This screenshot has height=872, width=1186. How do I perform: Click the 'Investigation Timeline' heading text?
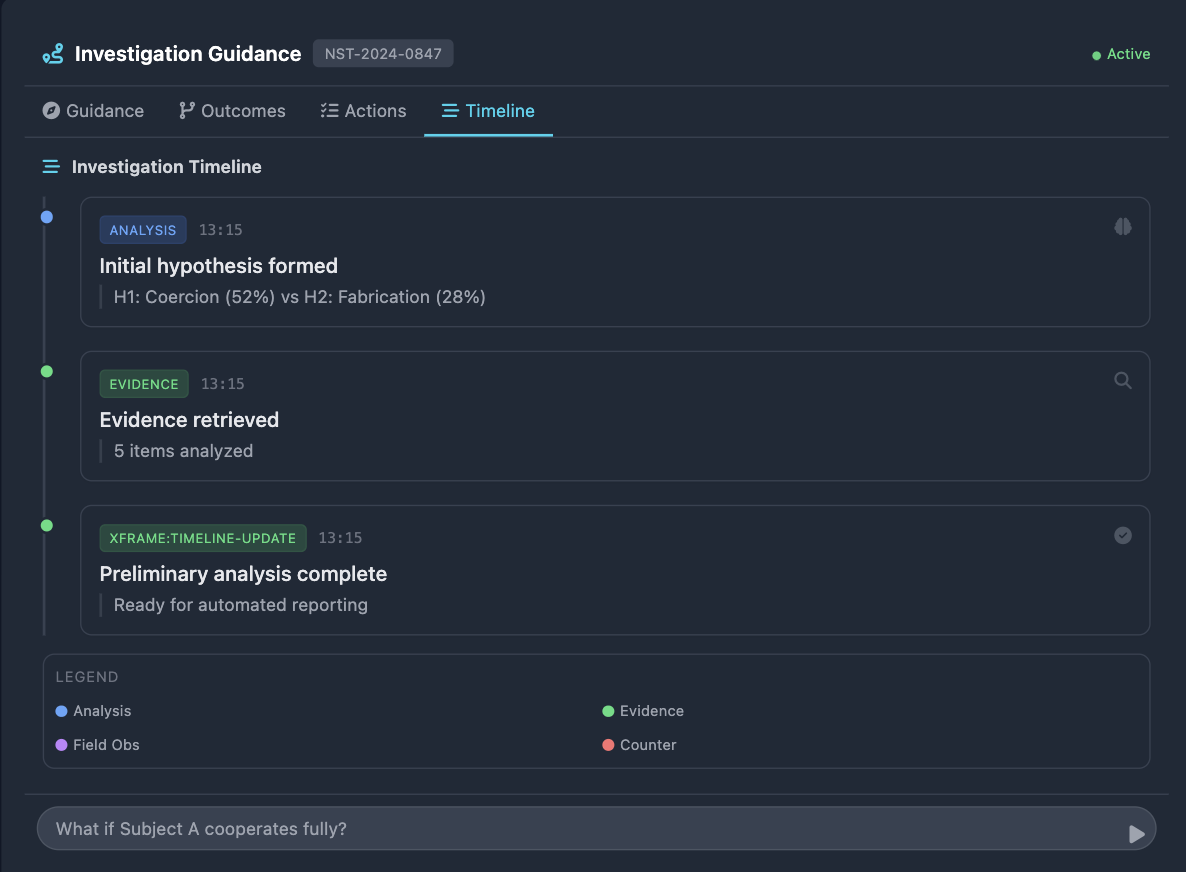point(166,166)
